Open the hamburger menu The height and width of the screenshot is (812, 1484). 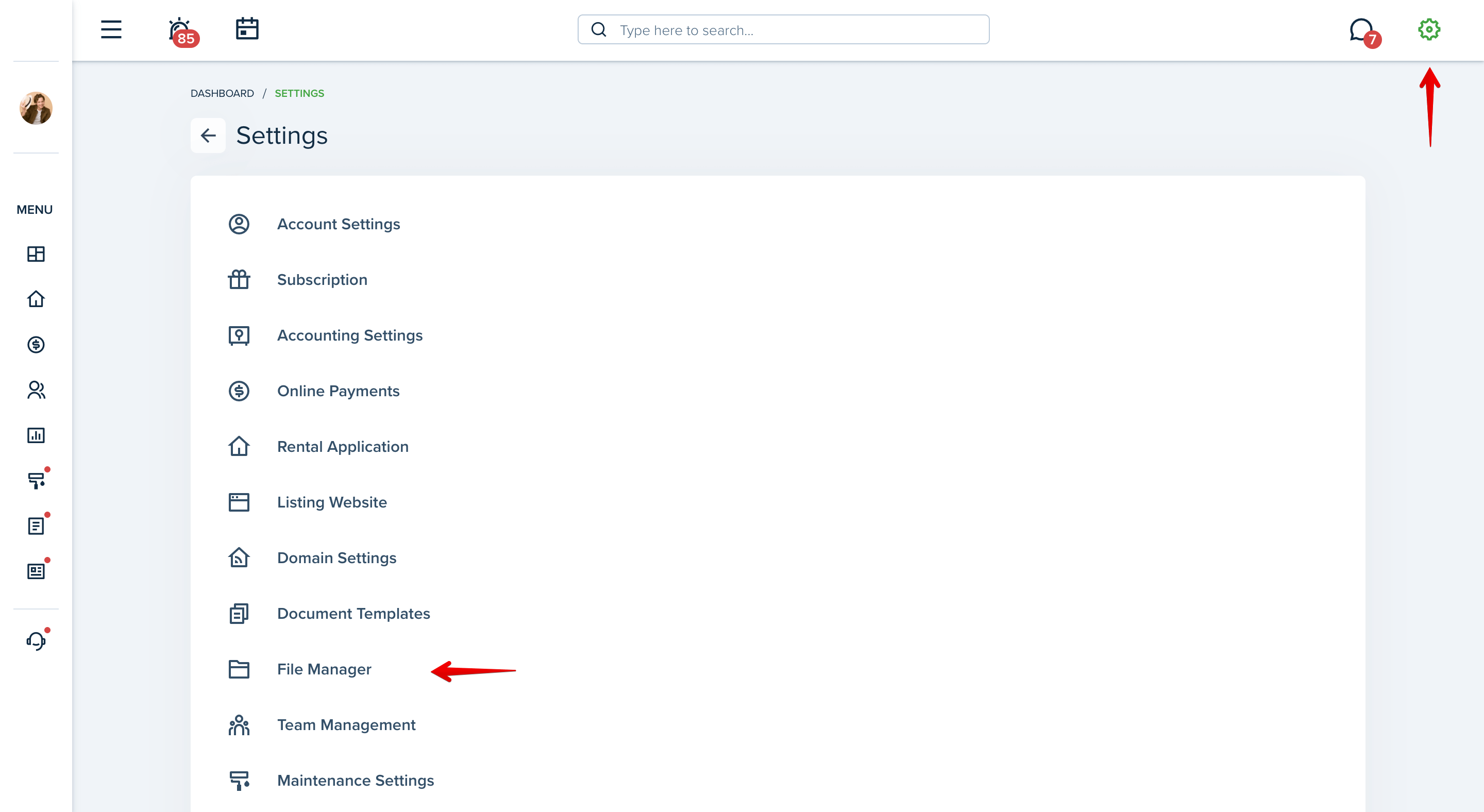point(111,29)
